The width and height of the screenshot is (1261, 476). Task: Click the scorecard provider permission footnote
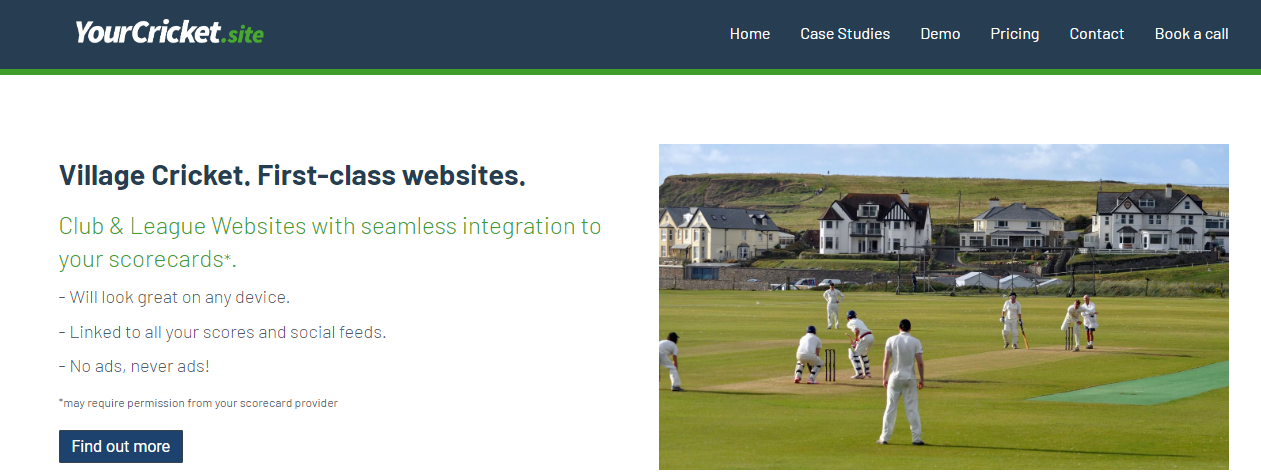coord(198,403)
